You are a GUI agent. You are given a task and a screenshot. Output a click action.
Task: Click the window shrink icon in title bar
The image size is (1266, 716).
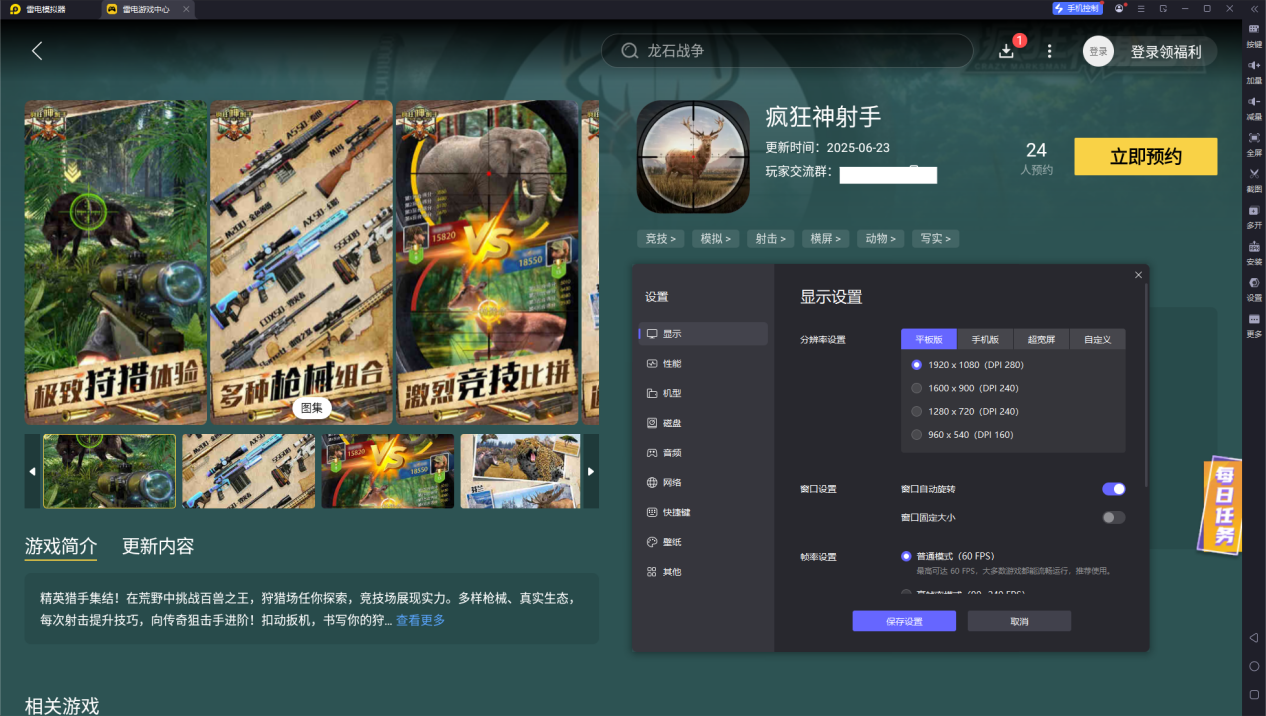point(1163,8)
